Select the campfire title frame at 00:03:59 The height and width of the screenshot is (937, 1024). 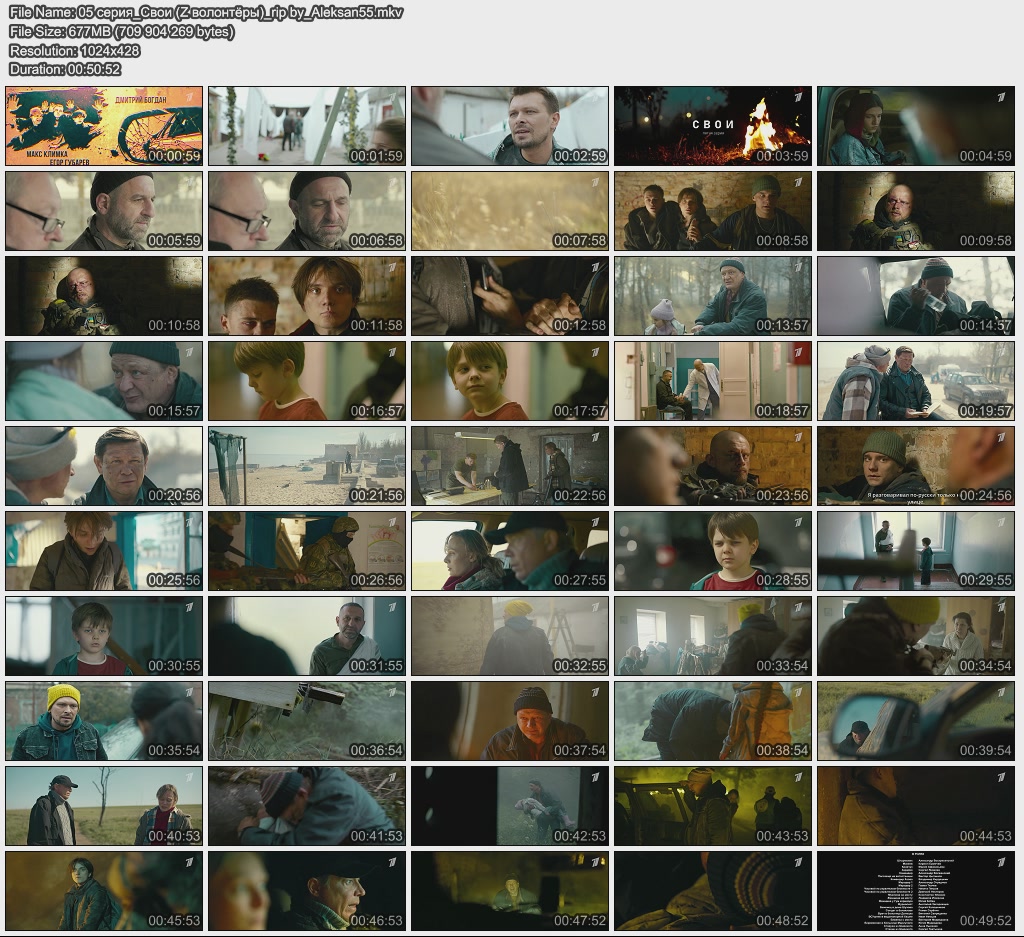[712, 126]
